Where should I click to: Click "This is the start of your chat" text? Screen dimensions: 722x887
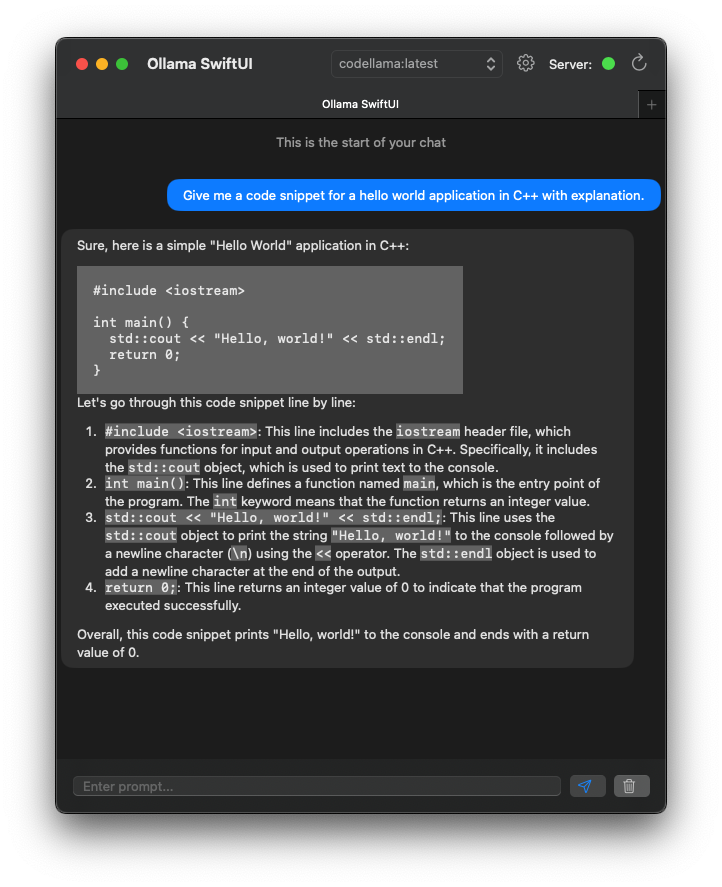[x=361, y=143]
